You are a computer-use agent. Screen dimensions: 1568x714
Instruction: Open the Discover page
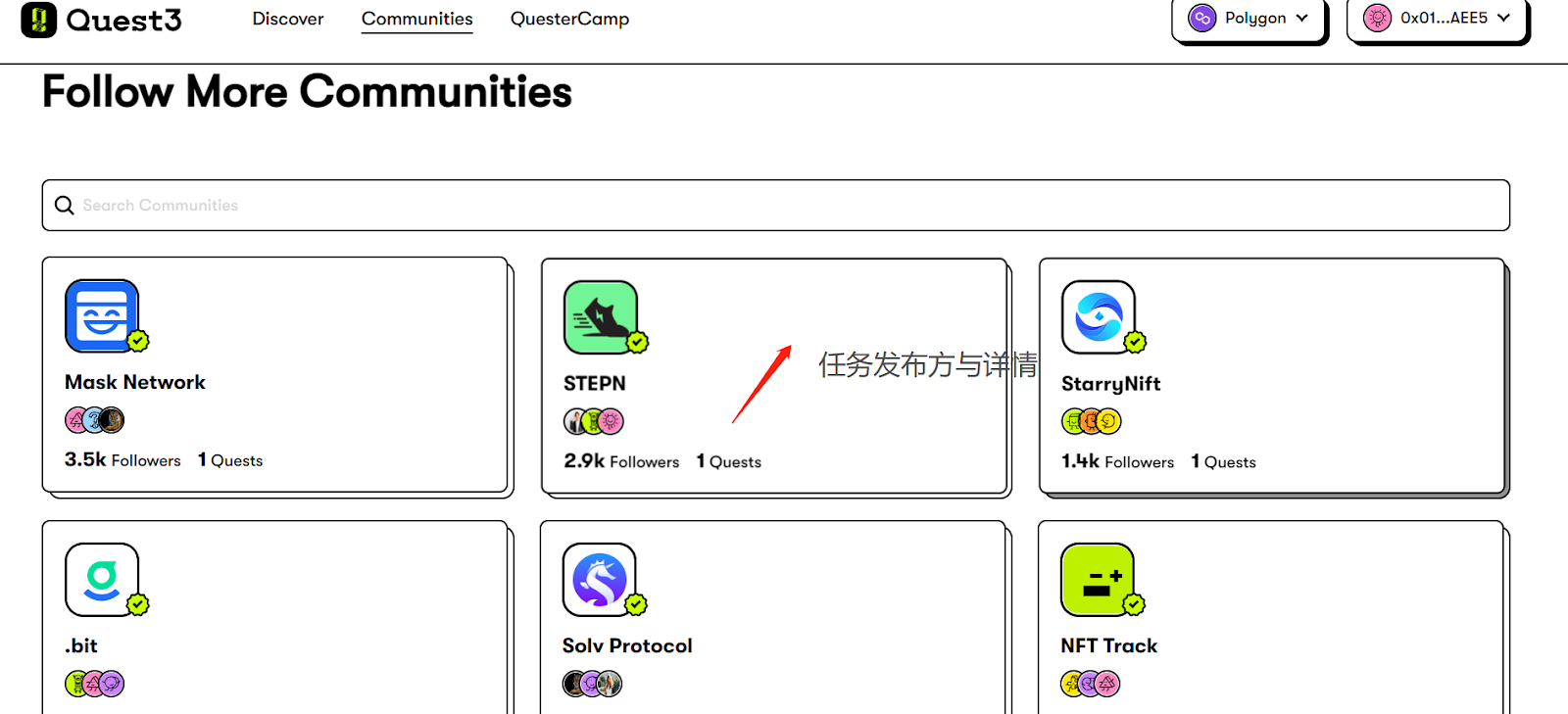coord(288,19)
